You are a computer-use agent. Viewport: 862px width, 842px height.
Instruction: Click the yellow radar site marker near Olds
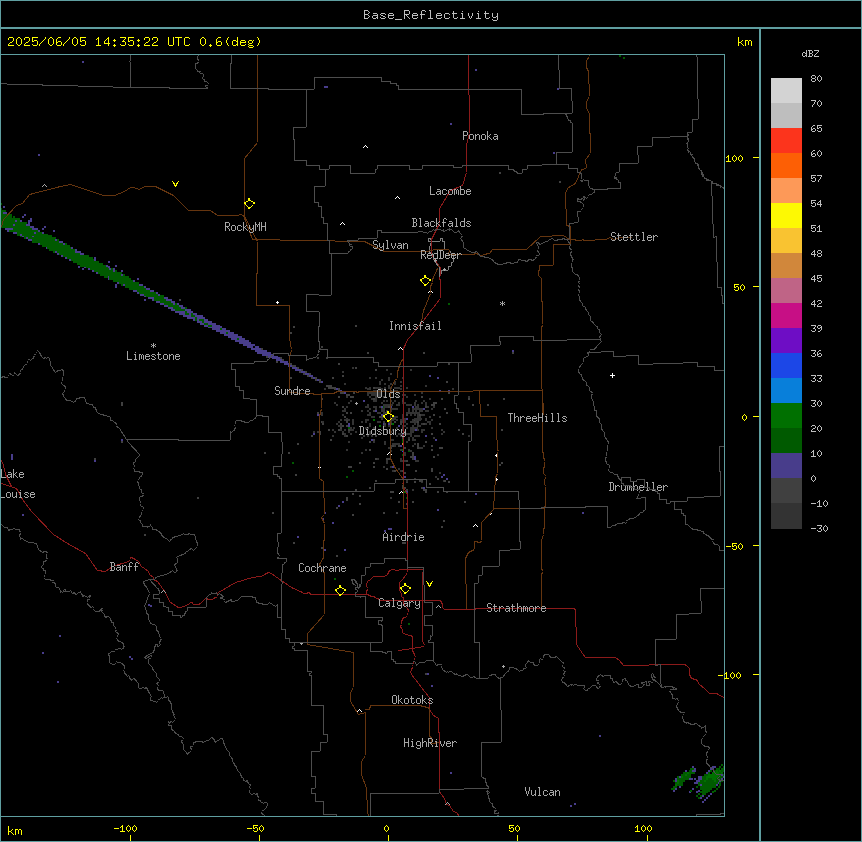pos(388,417)
